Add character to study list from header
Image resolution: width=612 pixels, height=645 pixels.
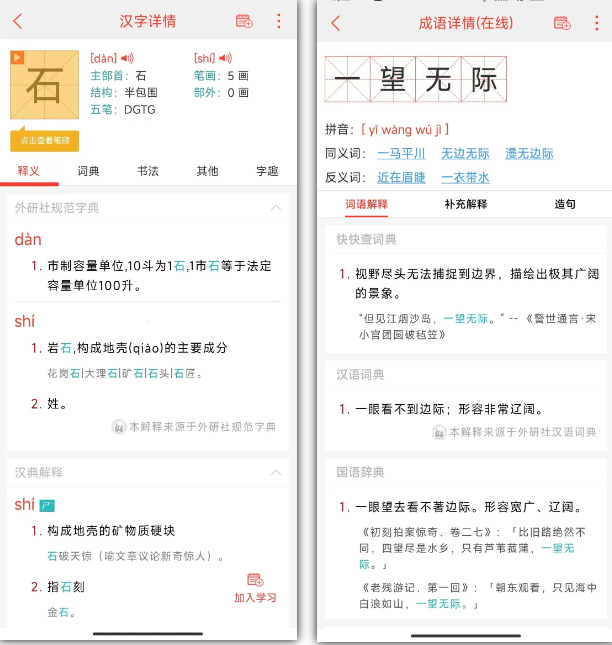point(244,21)
